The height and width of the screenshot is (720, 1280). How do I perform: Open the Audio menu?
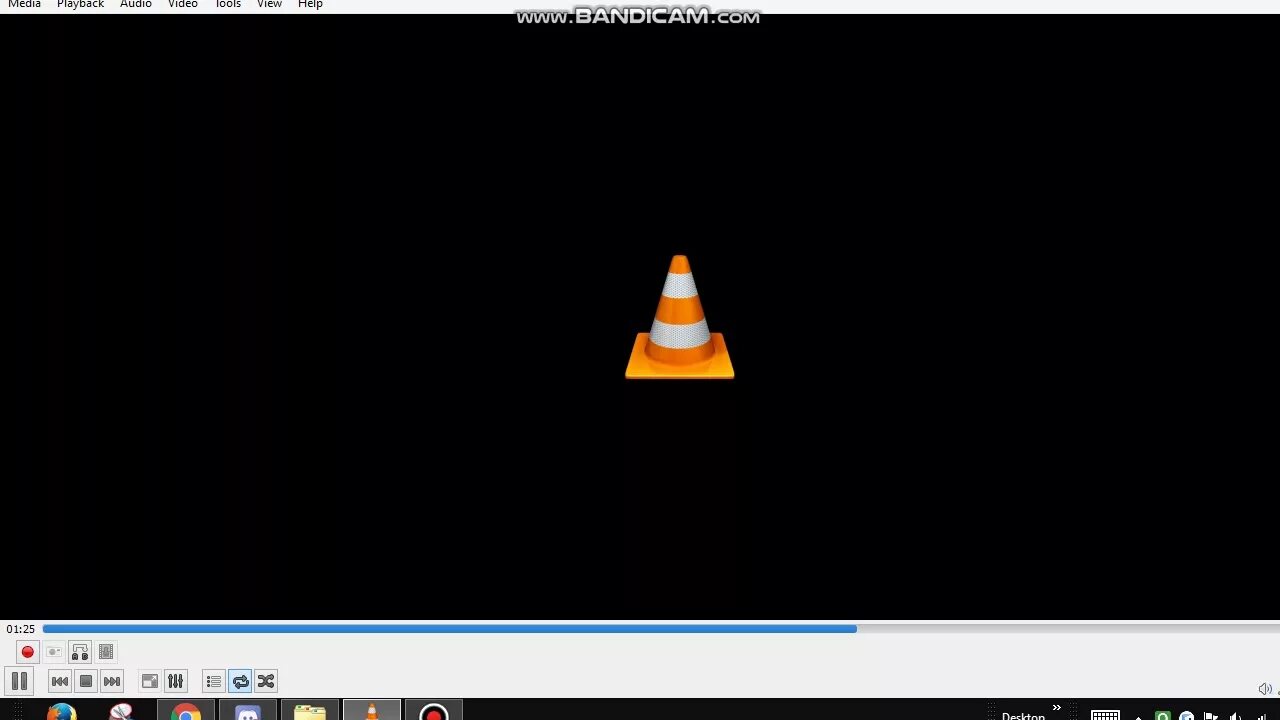136,5
